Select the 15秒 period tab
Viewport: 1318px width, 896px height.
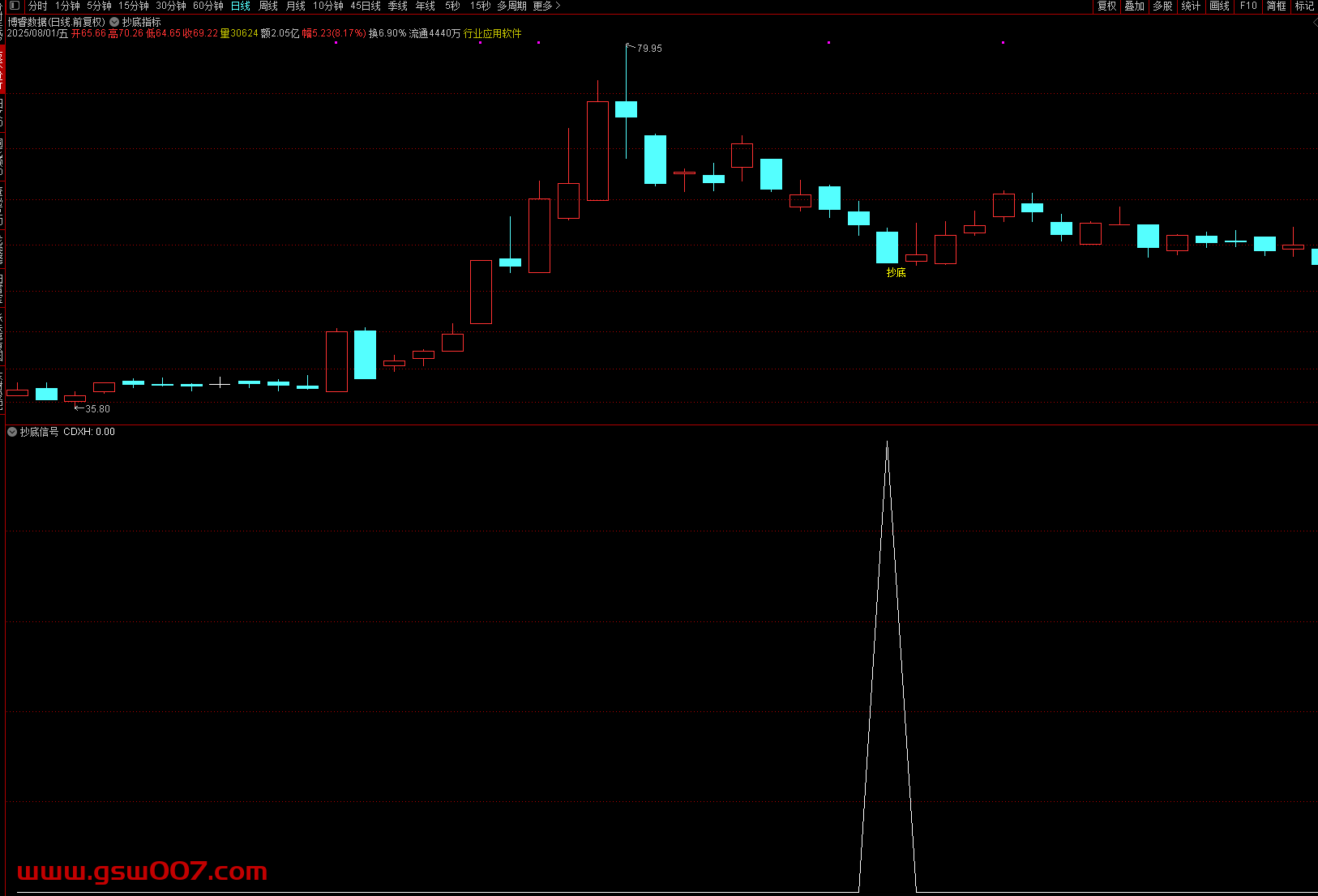(481, 6)
